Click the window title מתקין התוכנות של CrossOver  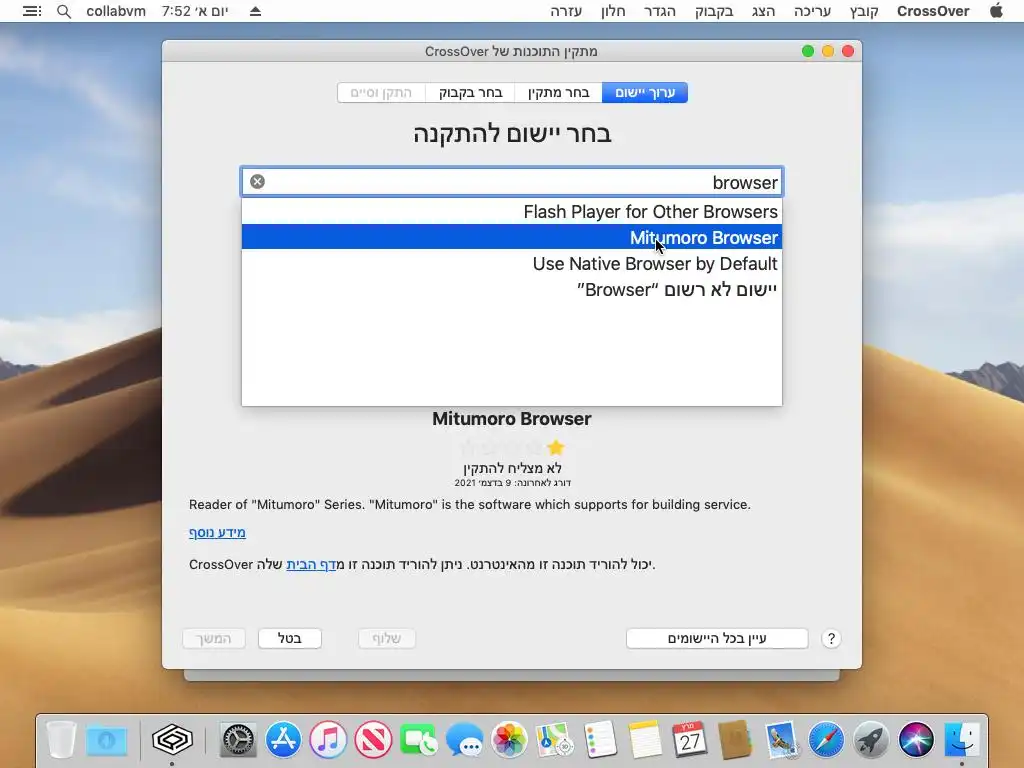[511, 52]
